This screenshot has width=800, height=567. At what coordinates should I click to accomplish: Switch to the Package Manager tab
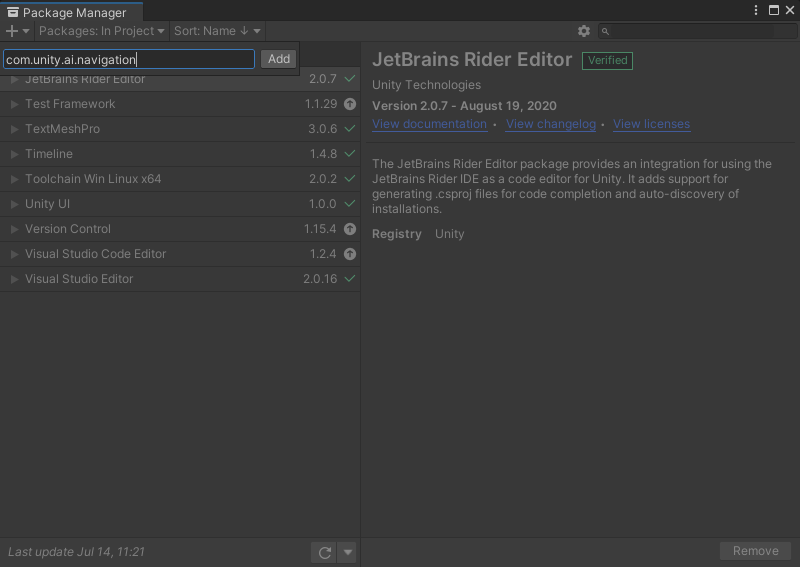coord(71,12)
